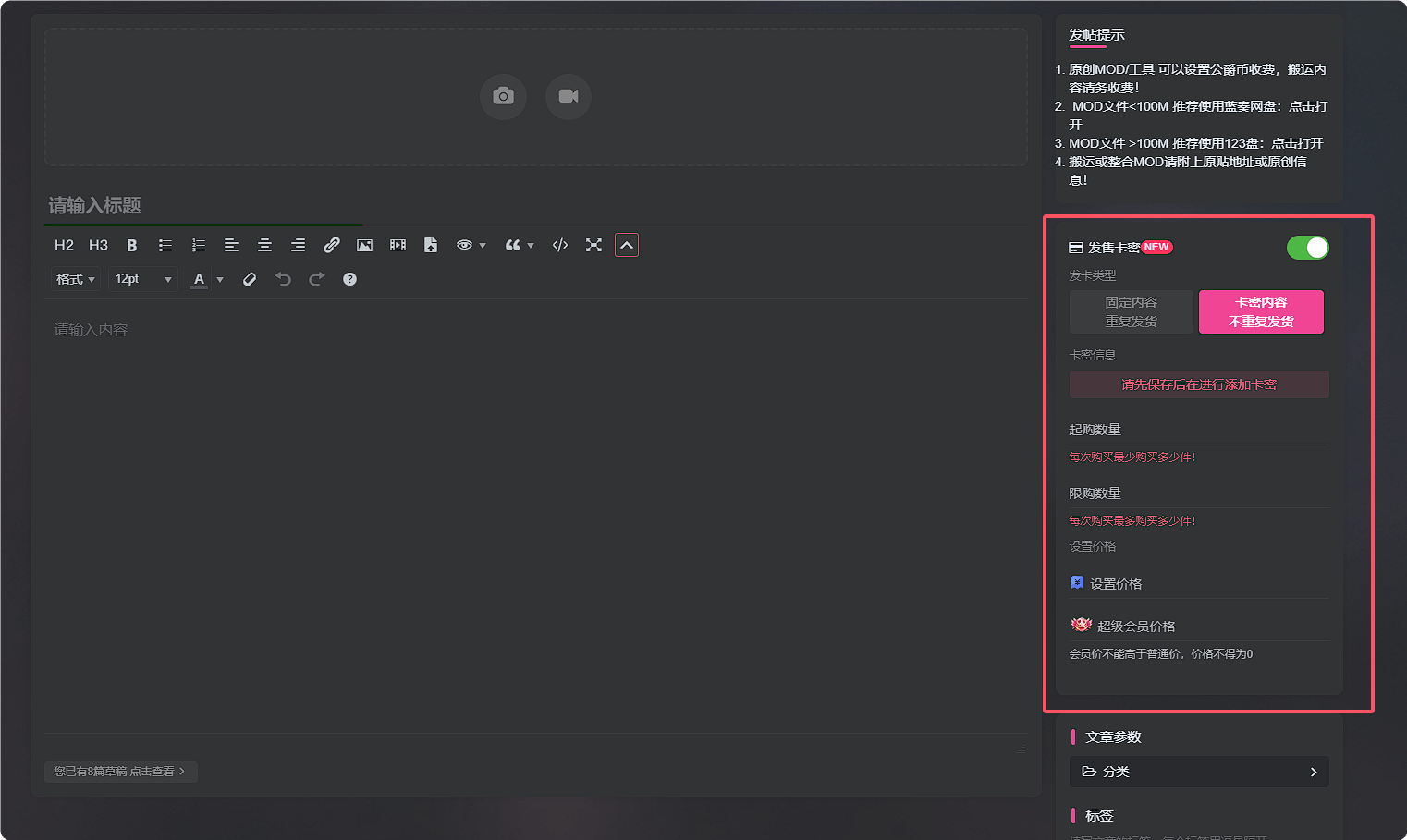Click the 超级会员价格 input row
Image resolution: width=1407 pixels, height=840 pixels.
(x=1199, y=626)
